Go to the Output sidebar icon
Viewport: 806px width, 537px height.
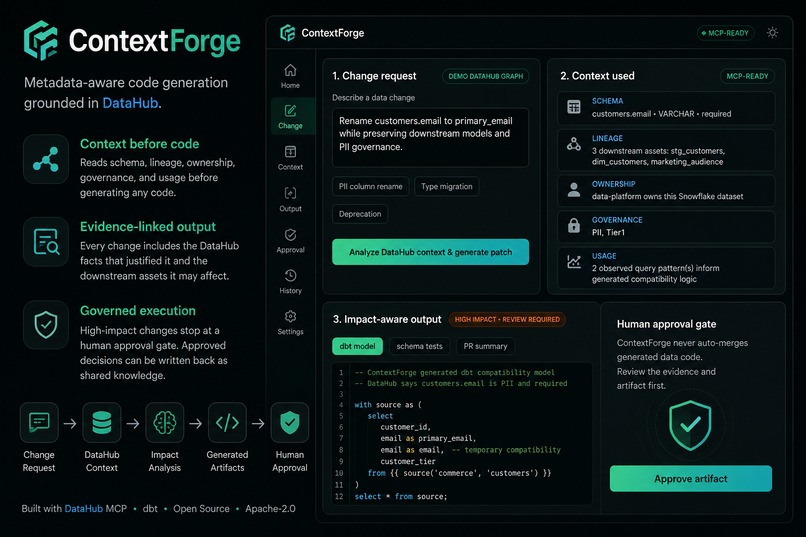pyautogui.click(x=290, y=193)
